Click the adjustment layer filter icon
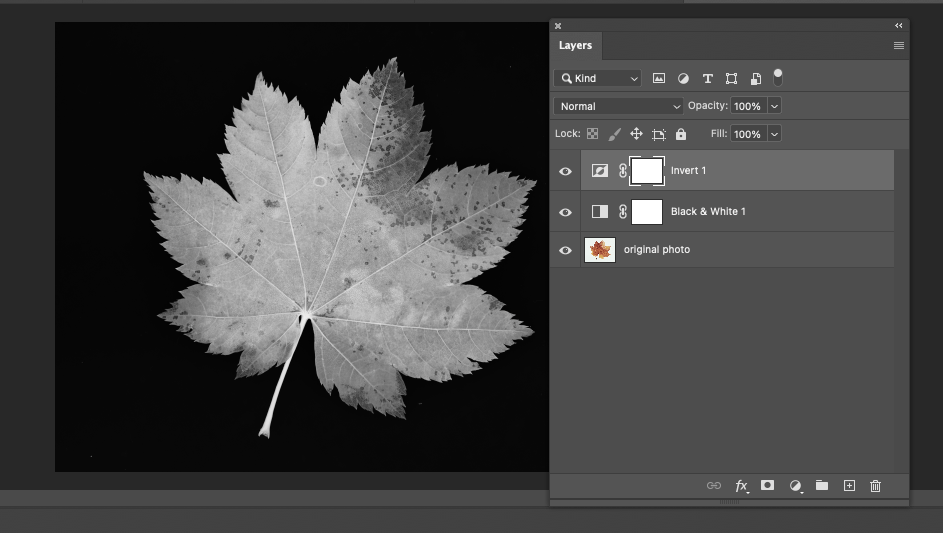This screenshot has width=943, height=533. (683, 78)
